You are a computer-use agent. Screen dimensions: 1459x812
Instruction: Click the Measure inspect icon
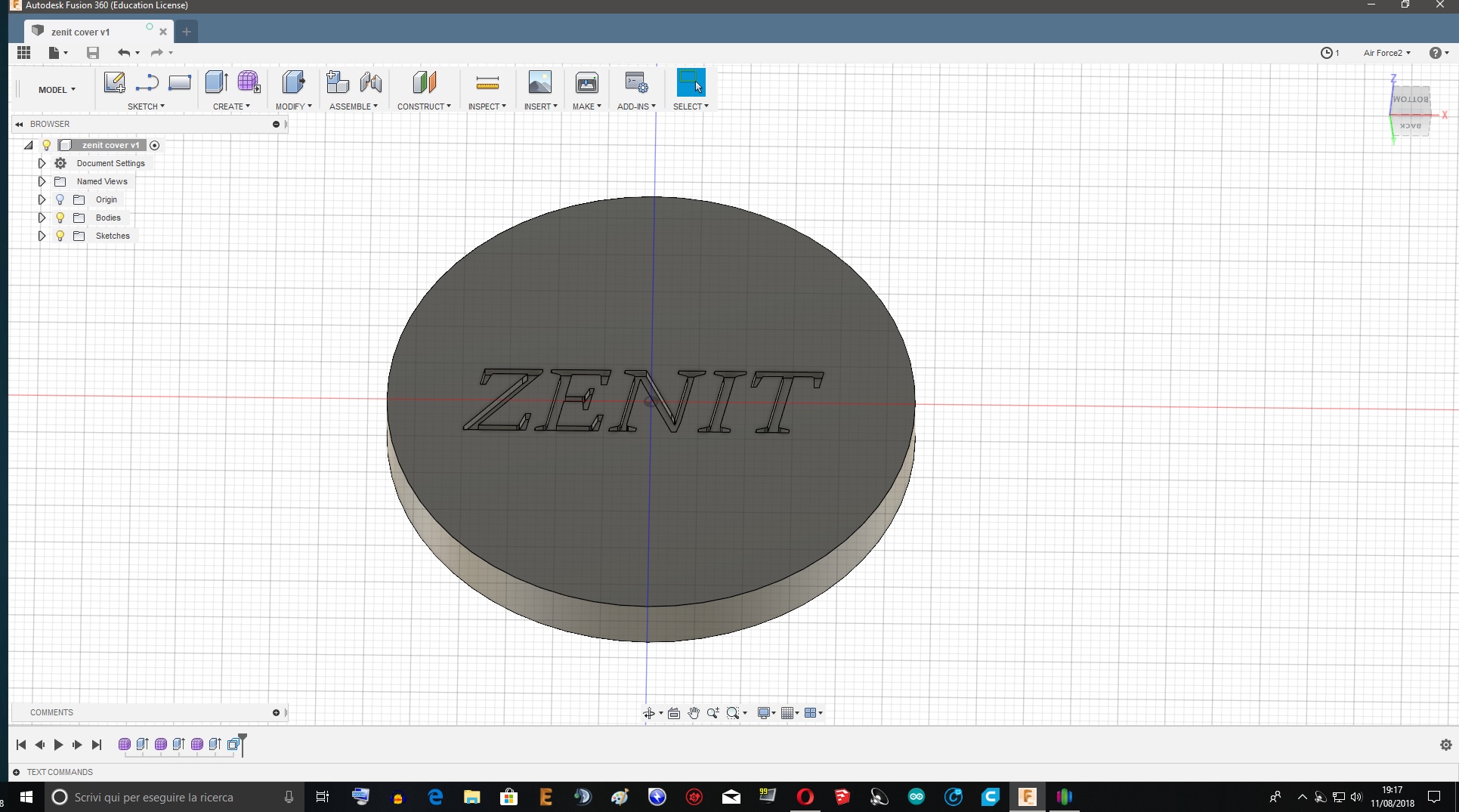tap(487, 82)
